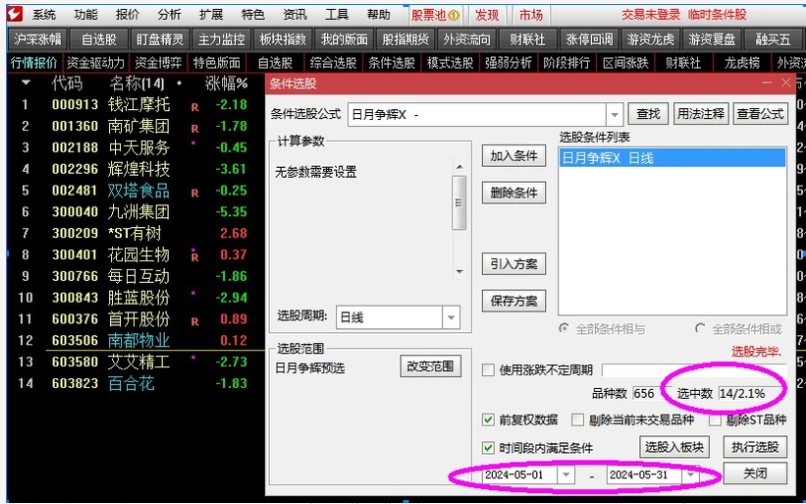This screenshot has height=504, width=806.
Task: Open the start date 2024-05-01 picker
Action: tap(566, 475)
